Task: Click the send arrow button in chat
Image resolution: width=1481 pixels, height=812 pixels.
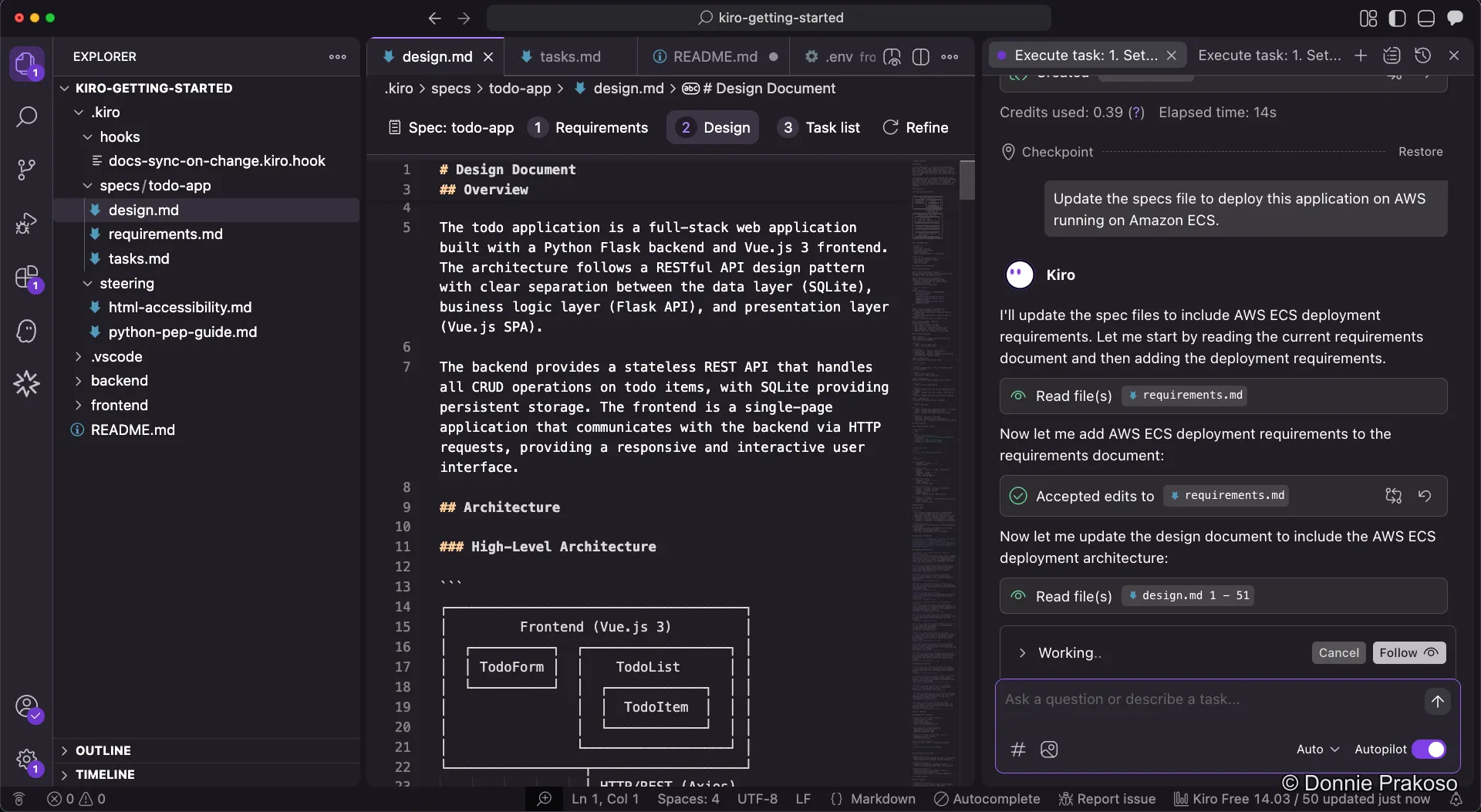Action: [1437, 702]
